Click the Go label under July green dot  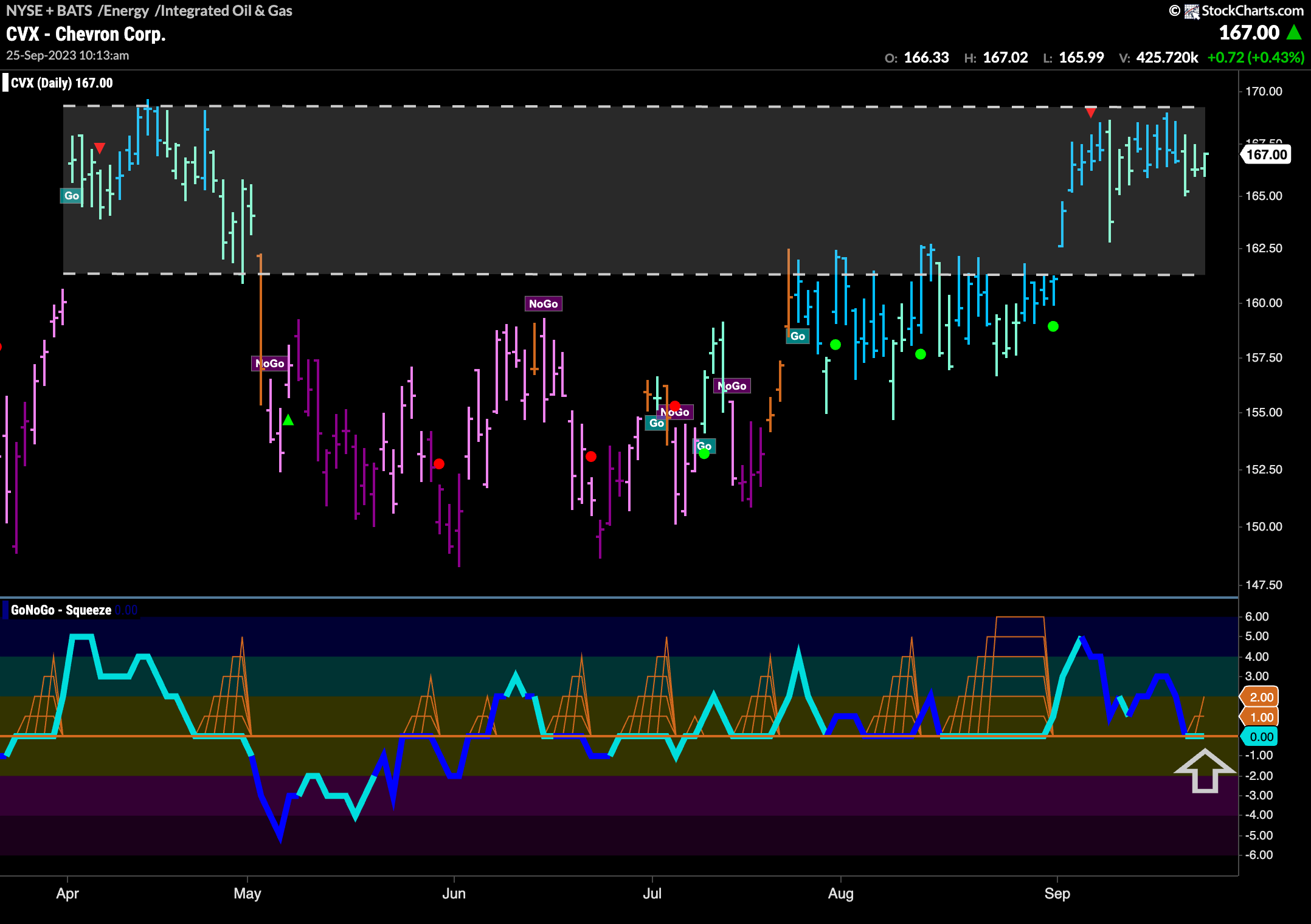click(x=704, y=446)
